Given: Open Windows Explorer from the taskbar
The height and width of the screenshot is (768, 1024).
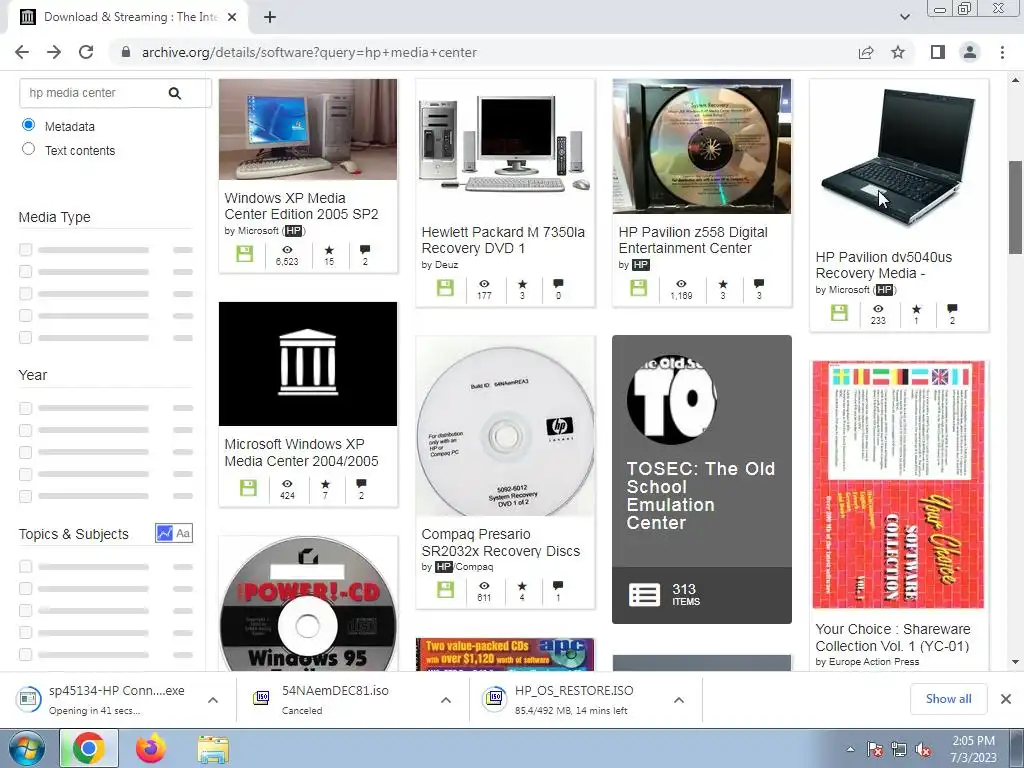Looking at the screenshot, I should (213, 748).
